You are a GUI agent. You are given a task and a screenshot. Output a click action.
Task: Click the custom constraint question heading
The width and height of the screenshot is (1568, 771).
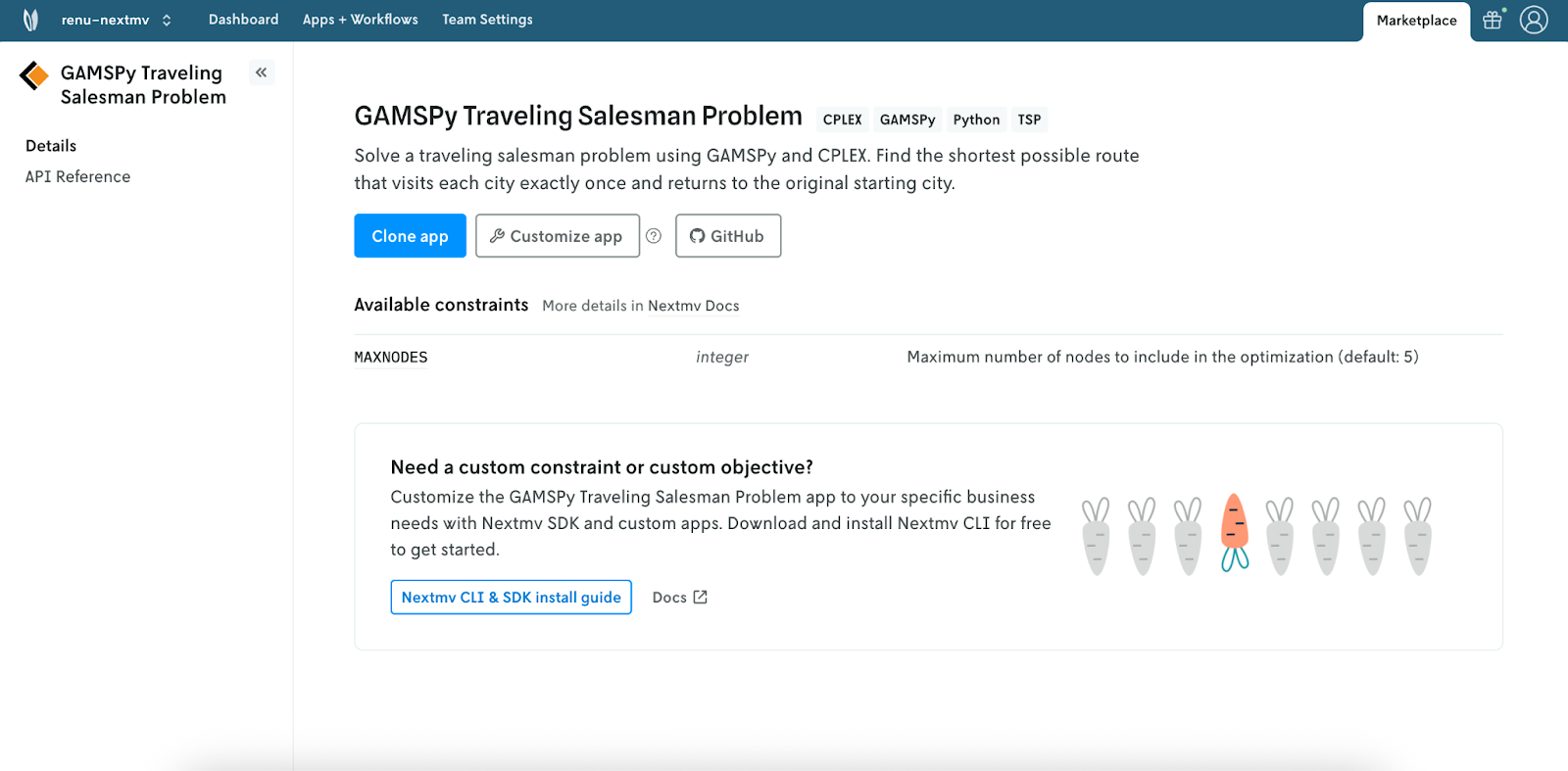coord(602,467)
